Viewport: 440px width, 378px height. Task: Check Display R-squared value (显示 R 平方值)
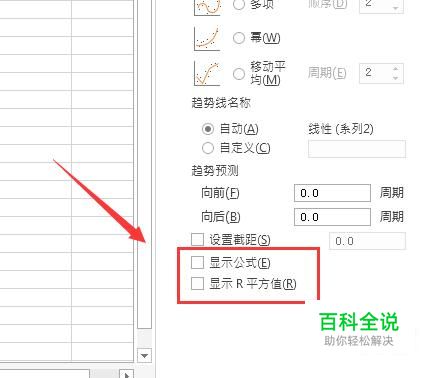[197, 284]
